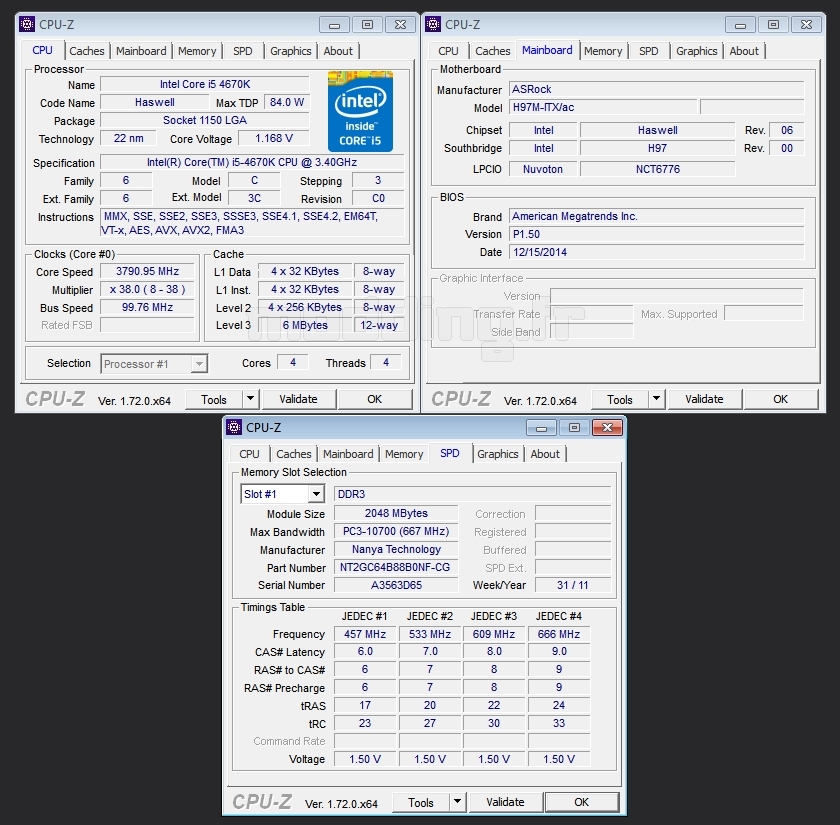Click Bus Speed value 99.76 MHz

coord(147,307)
